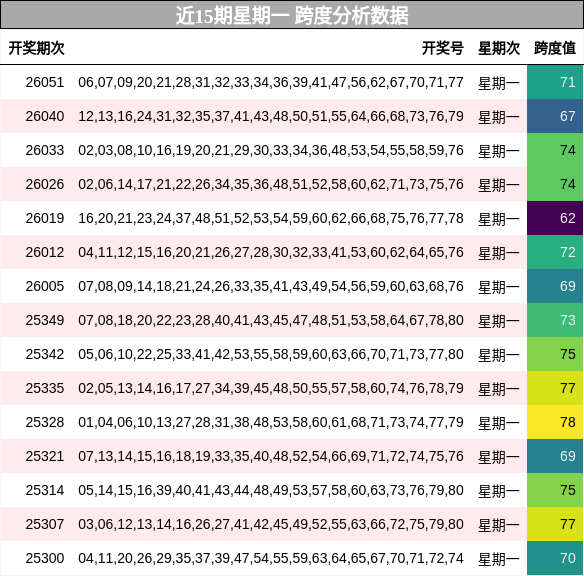This screenshot has width=584, height=576.
Task: Click winning numbers starting 07,08,18,20
Action: coord(271,320)
